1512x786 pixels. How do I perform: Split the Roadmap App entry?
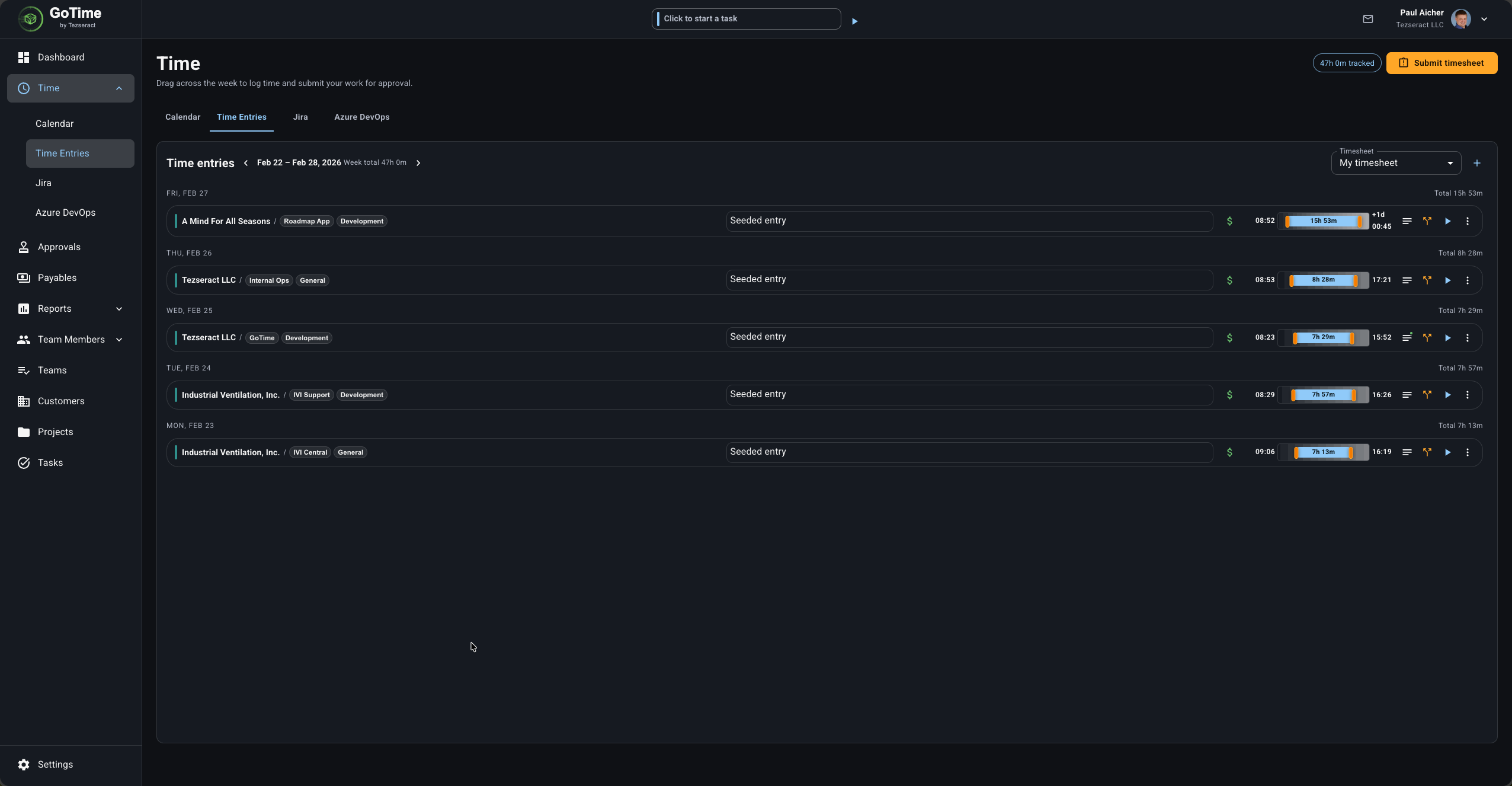click(x=1427, y=221)
